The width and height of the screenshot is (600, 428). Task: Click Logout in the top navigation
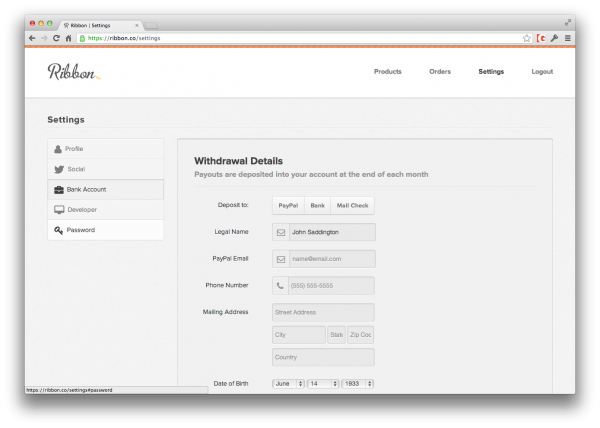[542, 72]
